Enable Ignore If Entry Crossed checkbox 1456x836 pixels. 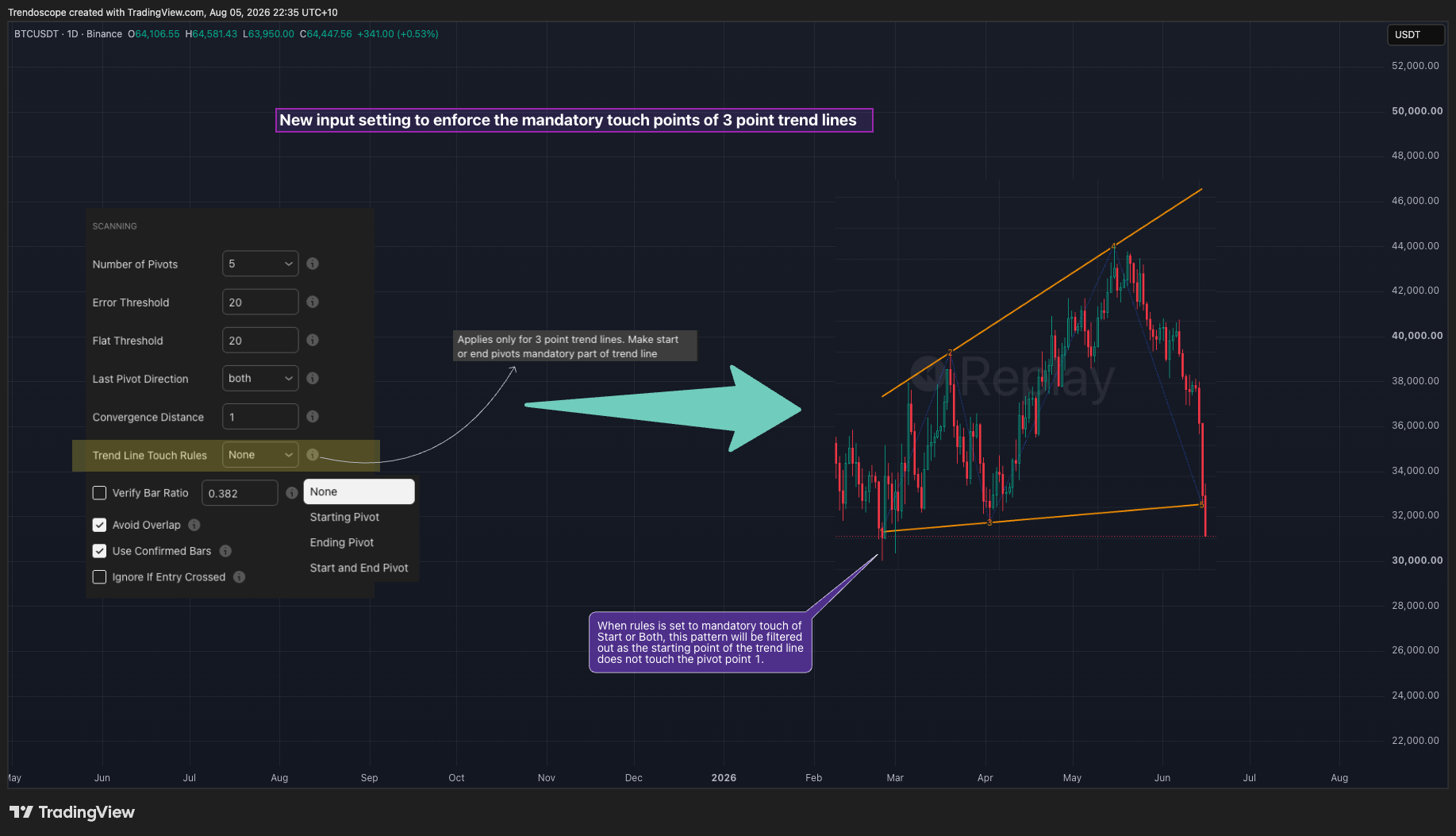(99, 577)
